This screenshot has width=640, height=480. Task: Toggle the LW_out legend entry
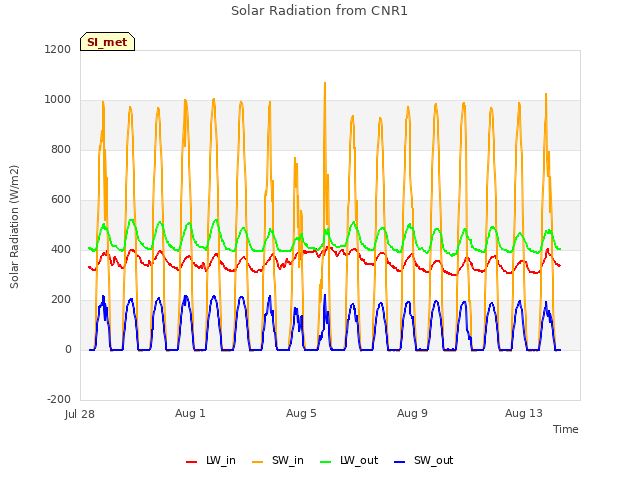(349, 461)
